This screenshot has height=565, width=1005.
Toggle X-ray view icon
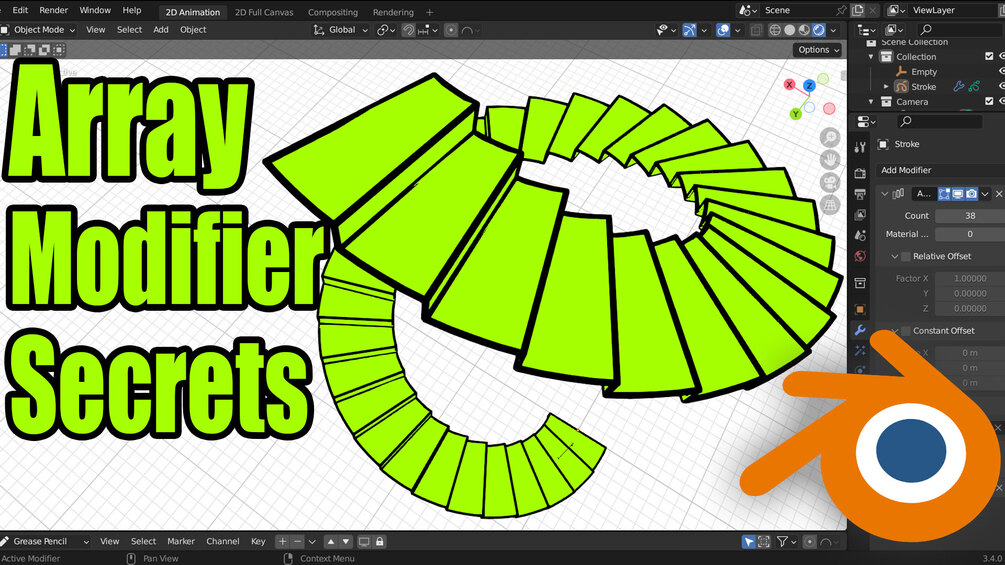coord(756,30)
